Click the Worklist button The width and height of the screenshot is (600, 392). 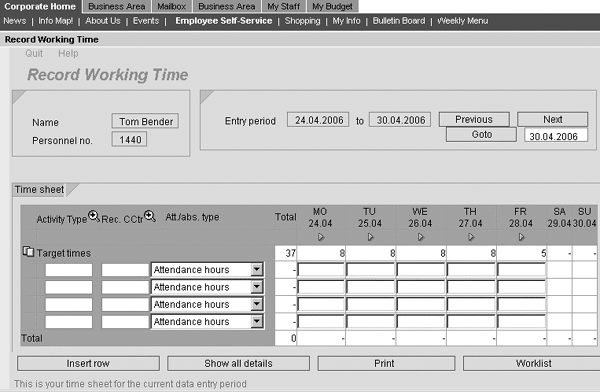click(533, 363)
